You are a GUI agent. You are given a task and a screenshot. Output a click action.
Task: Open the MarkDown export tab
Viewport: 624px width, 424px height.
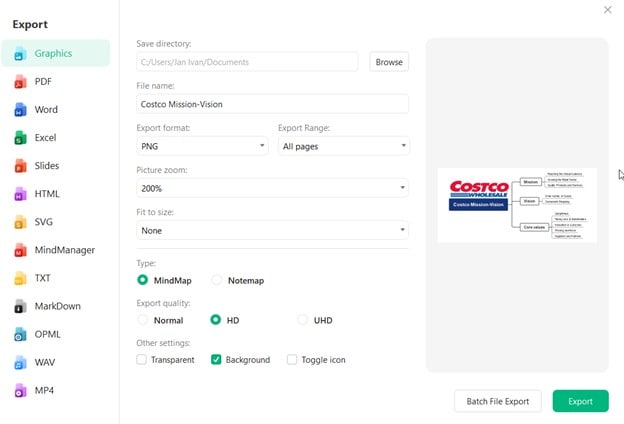(x=57, y=306)
